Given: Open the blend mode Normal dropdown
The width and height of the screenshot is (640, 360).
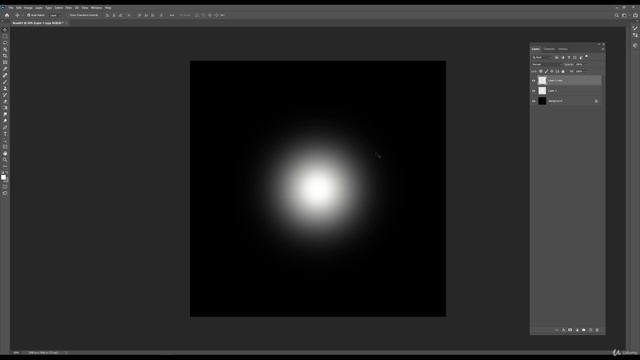Looking at the screenshot, I should (546, 64).
